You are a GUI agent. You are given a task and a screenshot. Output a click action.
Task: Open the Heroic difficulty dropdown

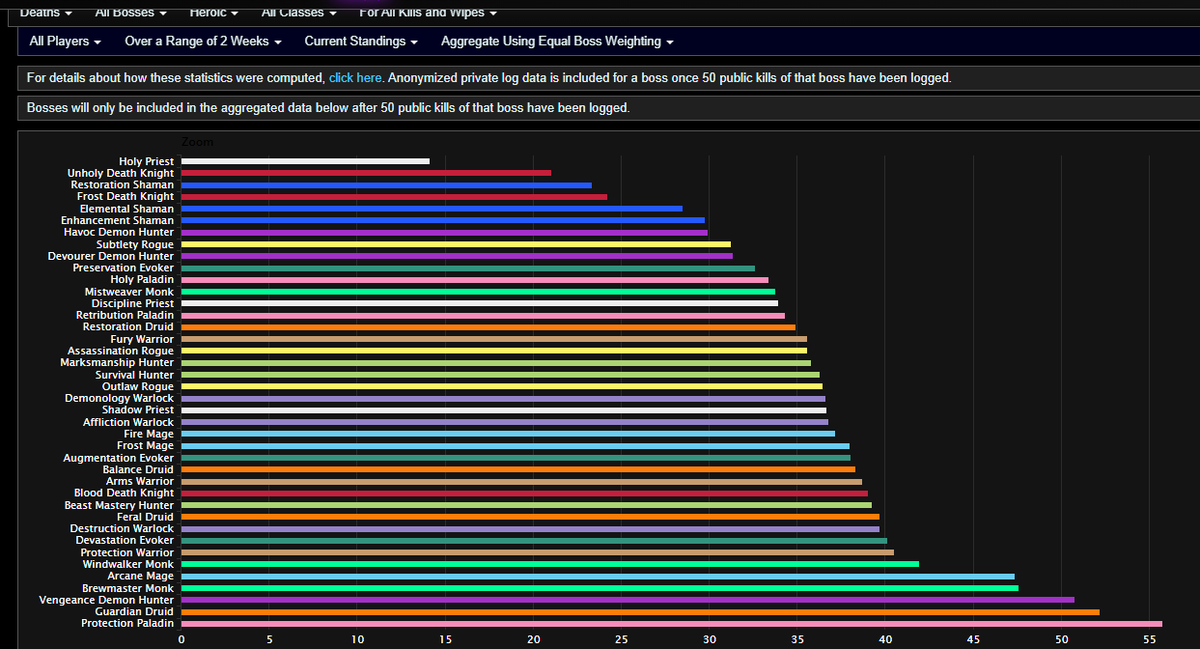213,12
